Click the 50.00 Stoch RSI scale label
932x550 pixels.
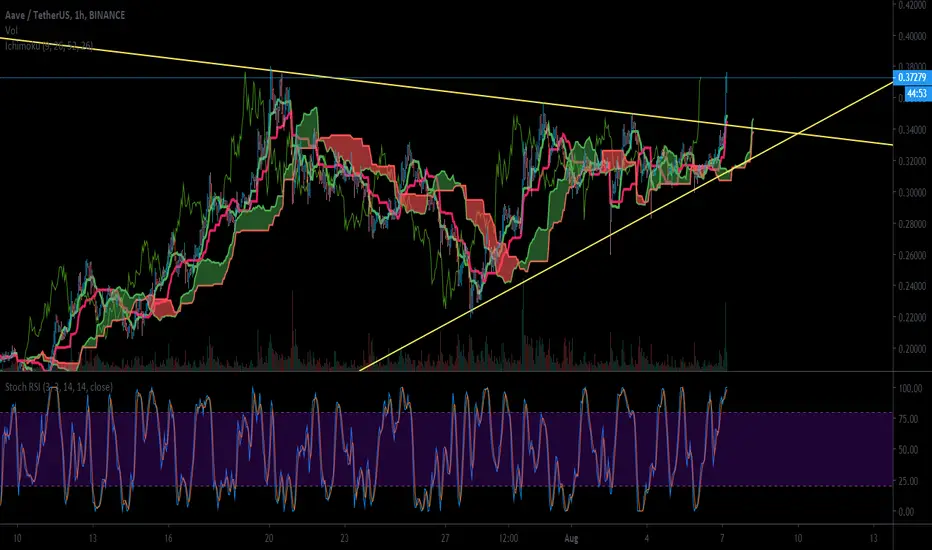[908, 450]
